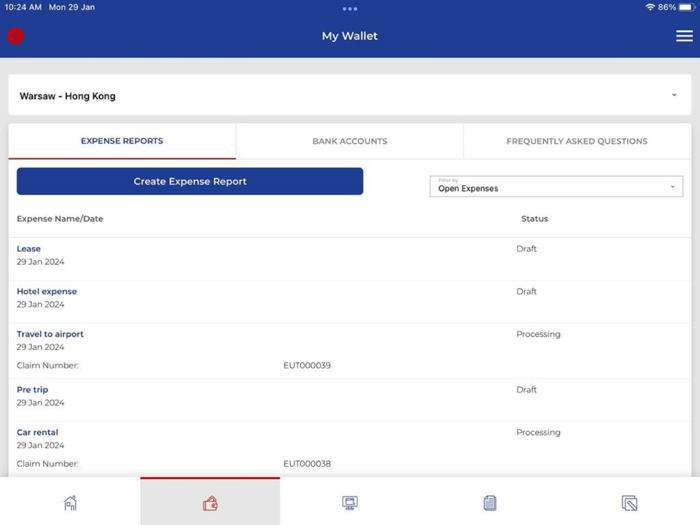Select claim number EUT000038

point(307,463)
